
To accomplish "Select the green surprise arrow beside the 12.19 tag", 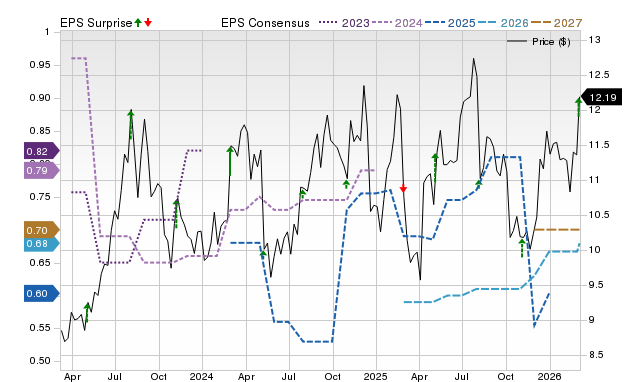I will (x=579, y=107).
